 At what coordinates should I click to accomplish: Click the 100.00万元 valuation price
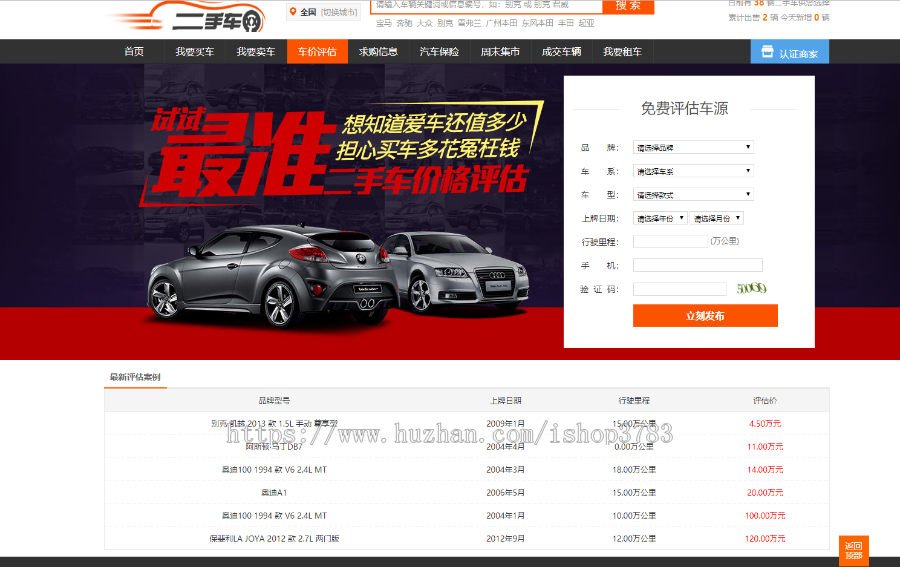pos(765,515)
